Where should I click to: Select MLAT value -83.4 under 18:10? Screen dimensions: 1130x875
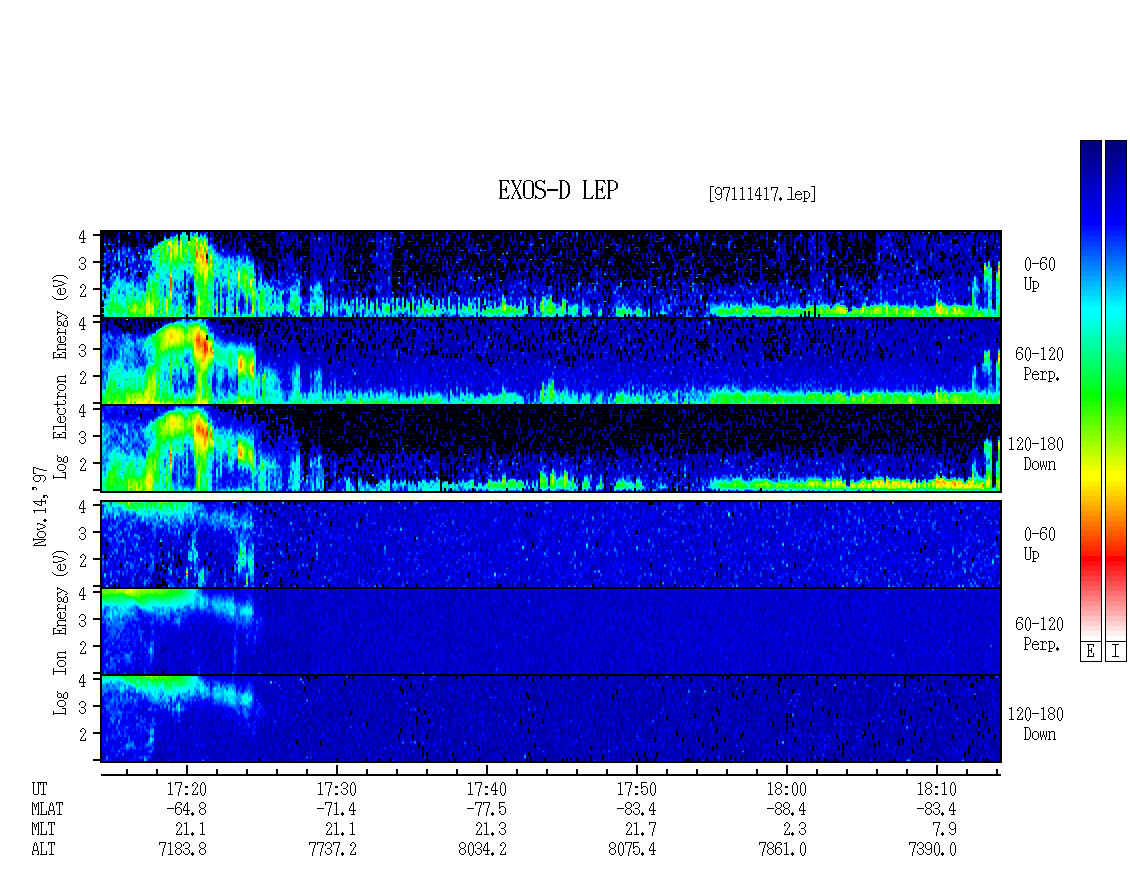(x=936, y=809)
